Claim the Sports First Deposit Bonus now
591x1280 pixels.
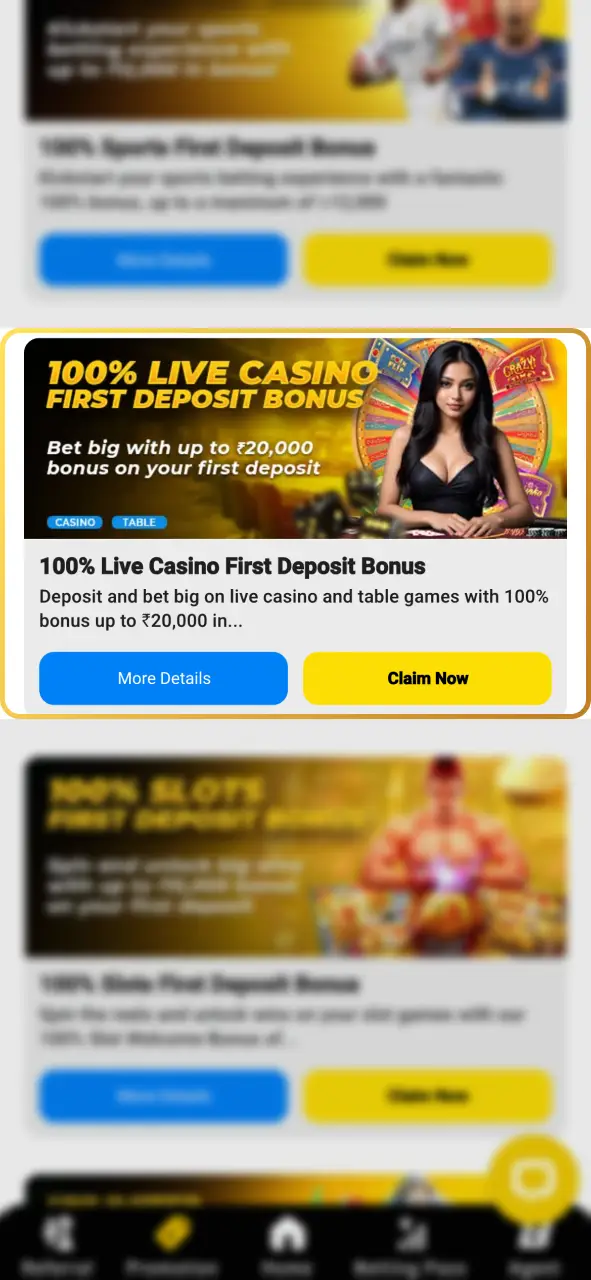pos(427,260)
